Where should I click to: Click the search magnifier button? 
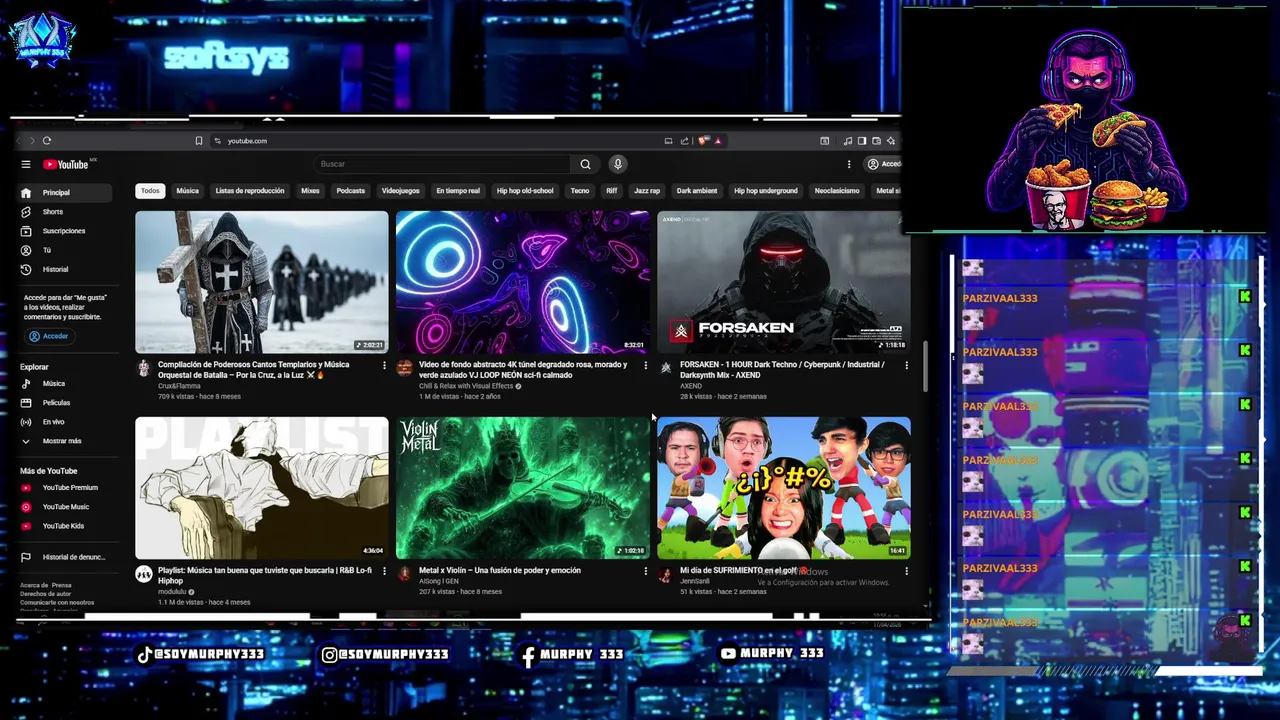[x=585, y=164]
